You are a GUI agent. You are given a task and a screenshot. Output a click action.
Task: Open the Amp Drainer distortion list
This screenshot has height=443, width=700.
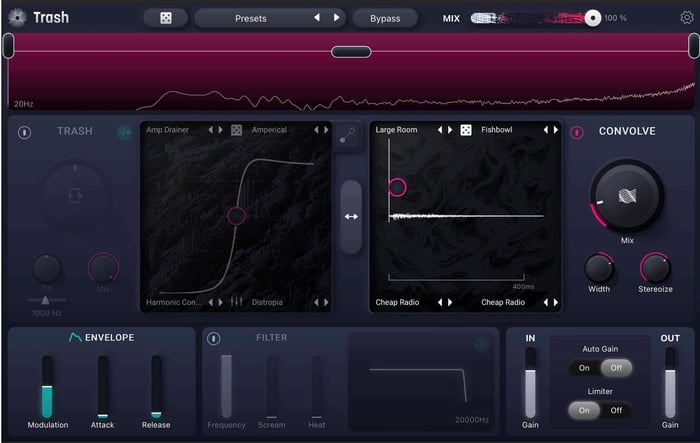(x=167, y=130)
